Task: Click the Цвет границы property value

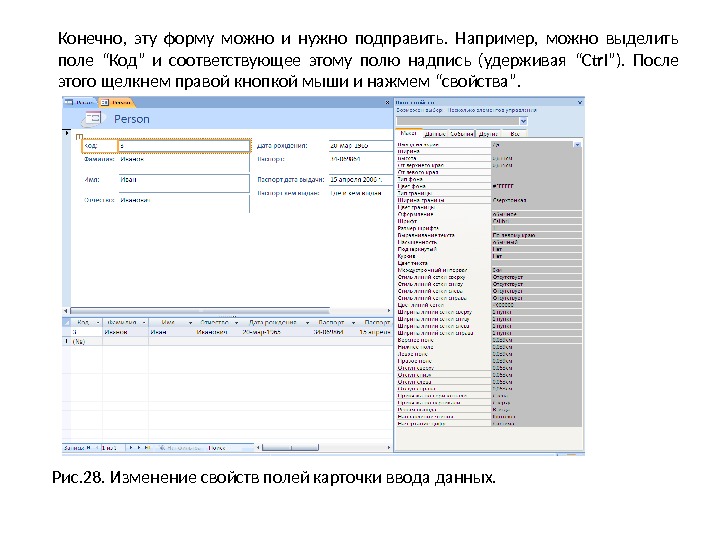Action: click(x=536, y=207)
